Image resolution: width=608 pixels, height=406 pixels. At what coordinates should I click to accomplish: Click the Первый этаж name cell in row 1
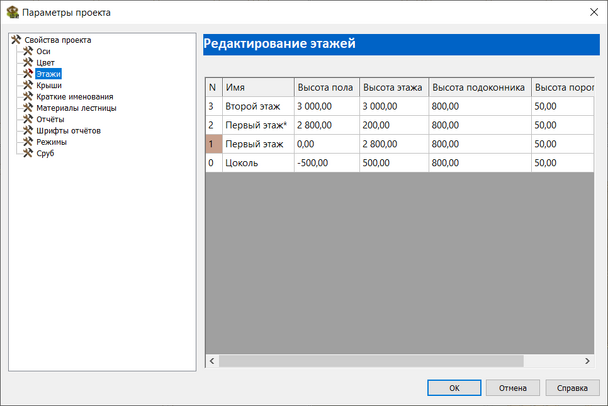(x=258, y=144)
